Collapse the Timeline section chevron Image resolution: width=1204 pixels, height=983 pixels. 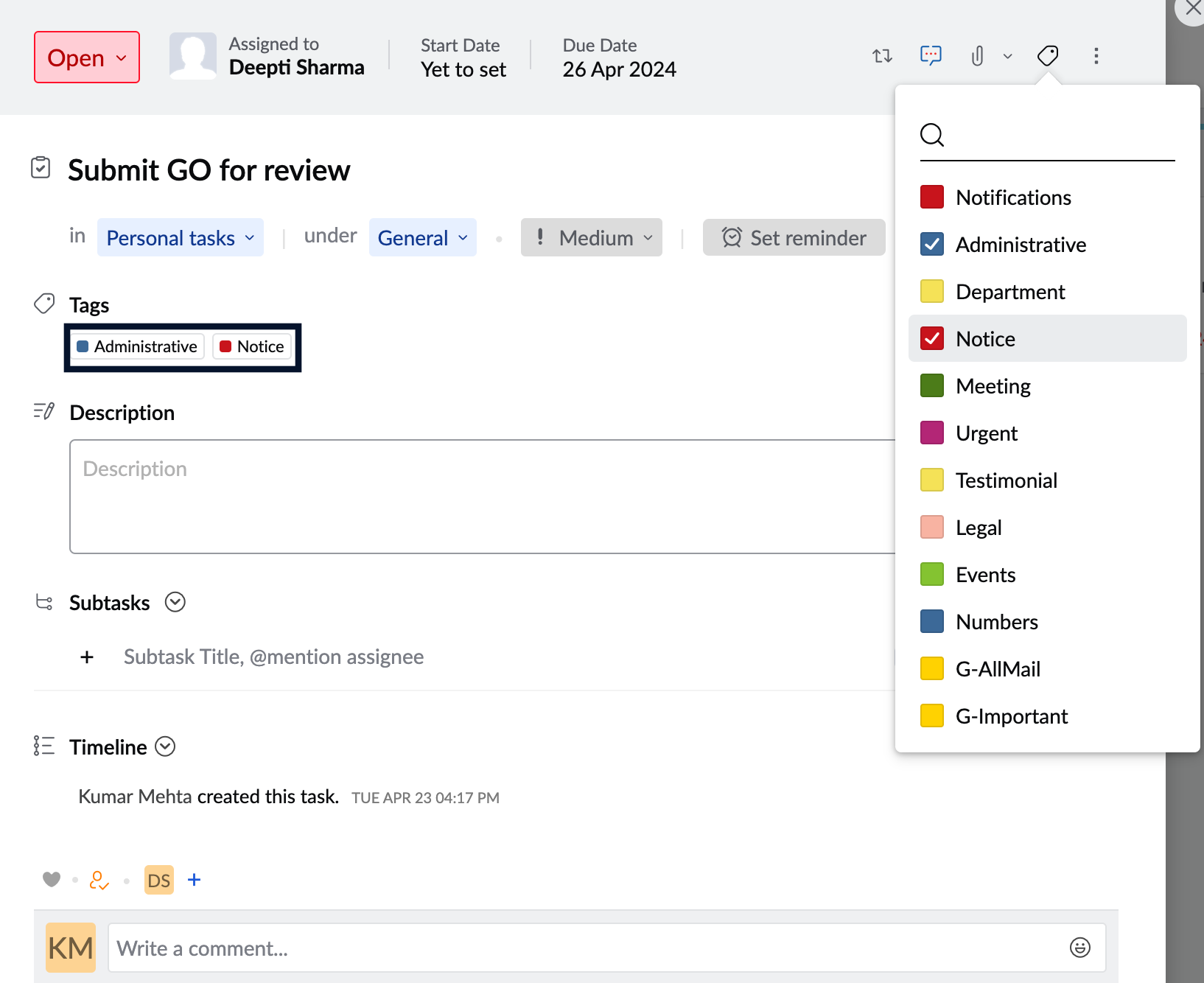coord(165,746)
